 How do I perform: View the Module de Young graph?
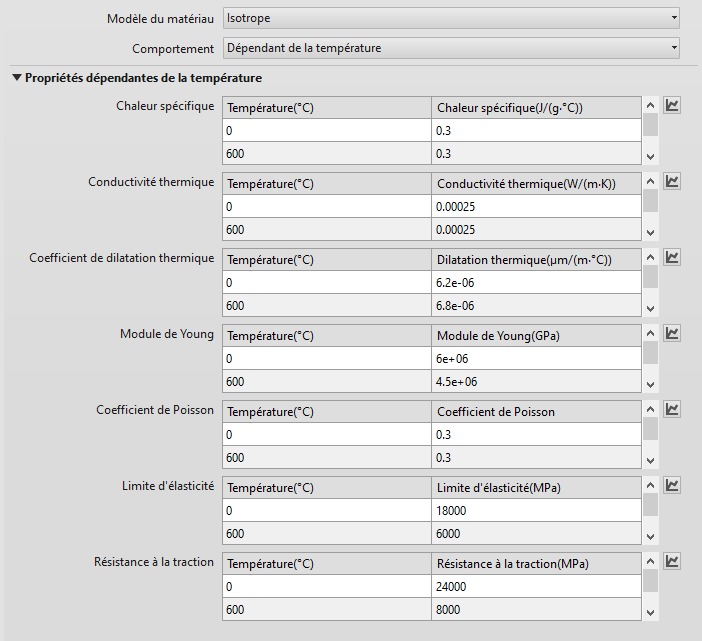673,333
